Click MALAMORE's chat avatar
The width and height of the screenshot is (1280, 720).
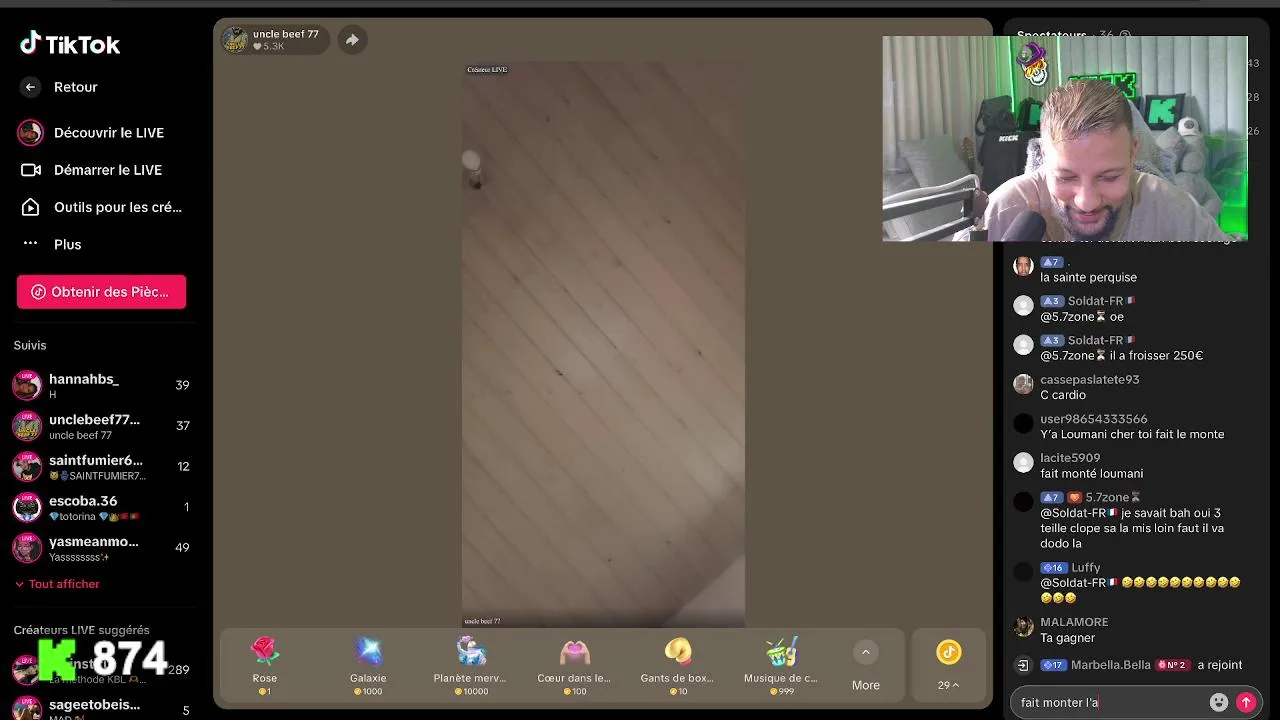(x=1023, y=627)
